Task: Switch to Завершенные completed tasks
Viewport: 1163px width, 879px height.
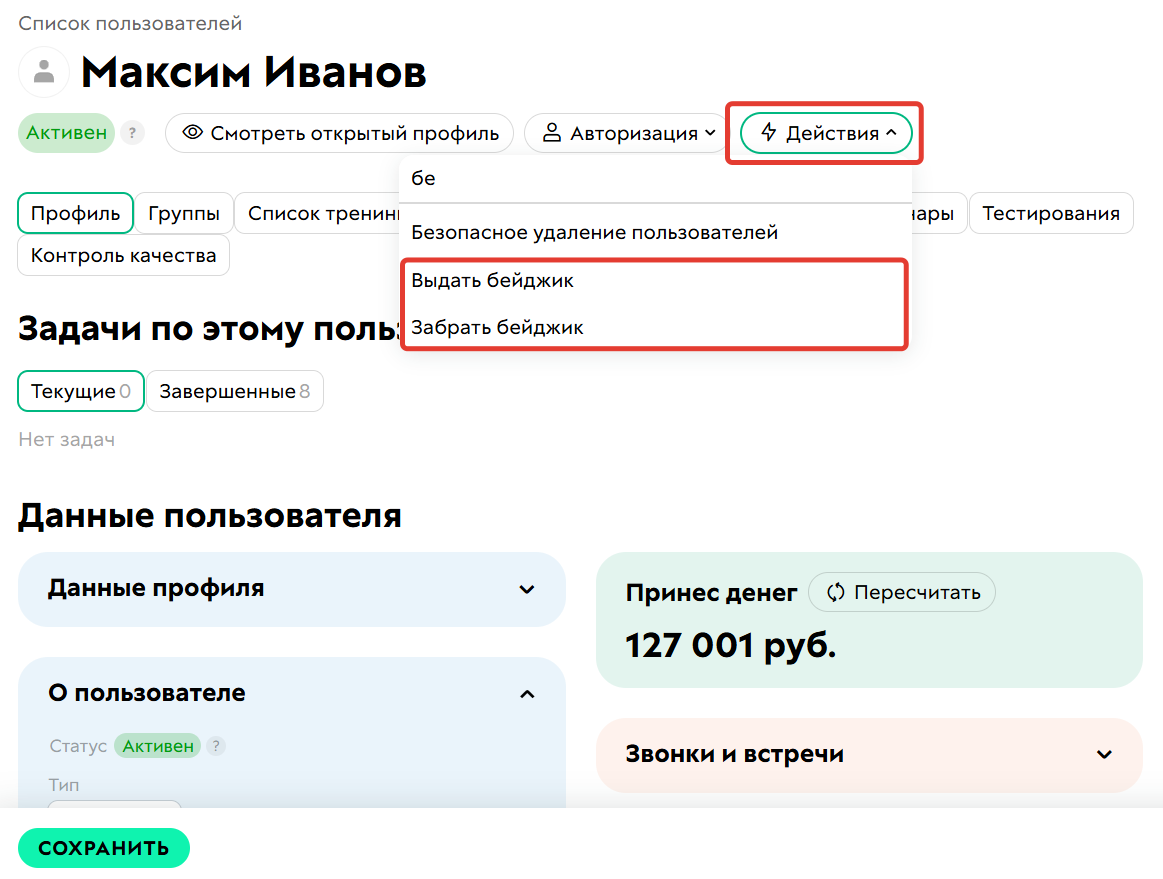Action: tap(234, 391)
